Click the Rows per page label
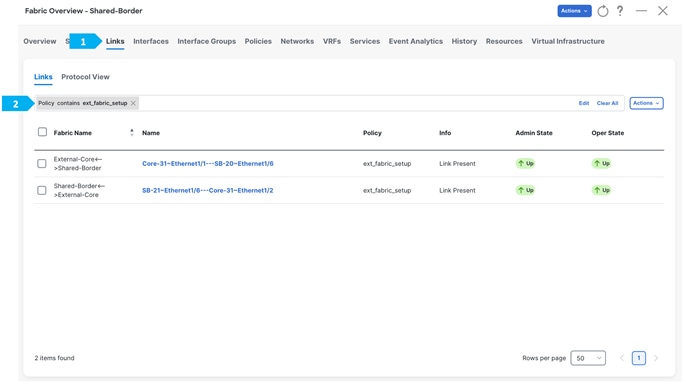 pyautogui.click(x=544, y=358)
